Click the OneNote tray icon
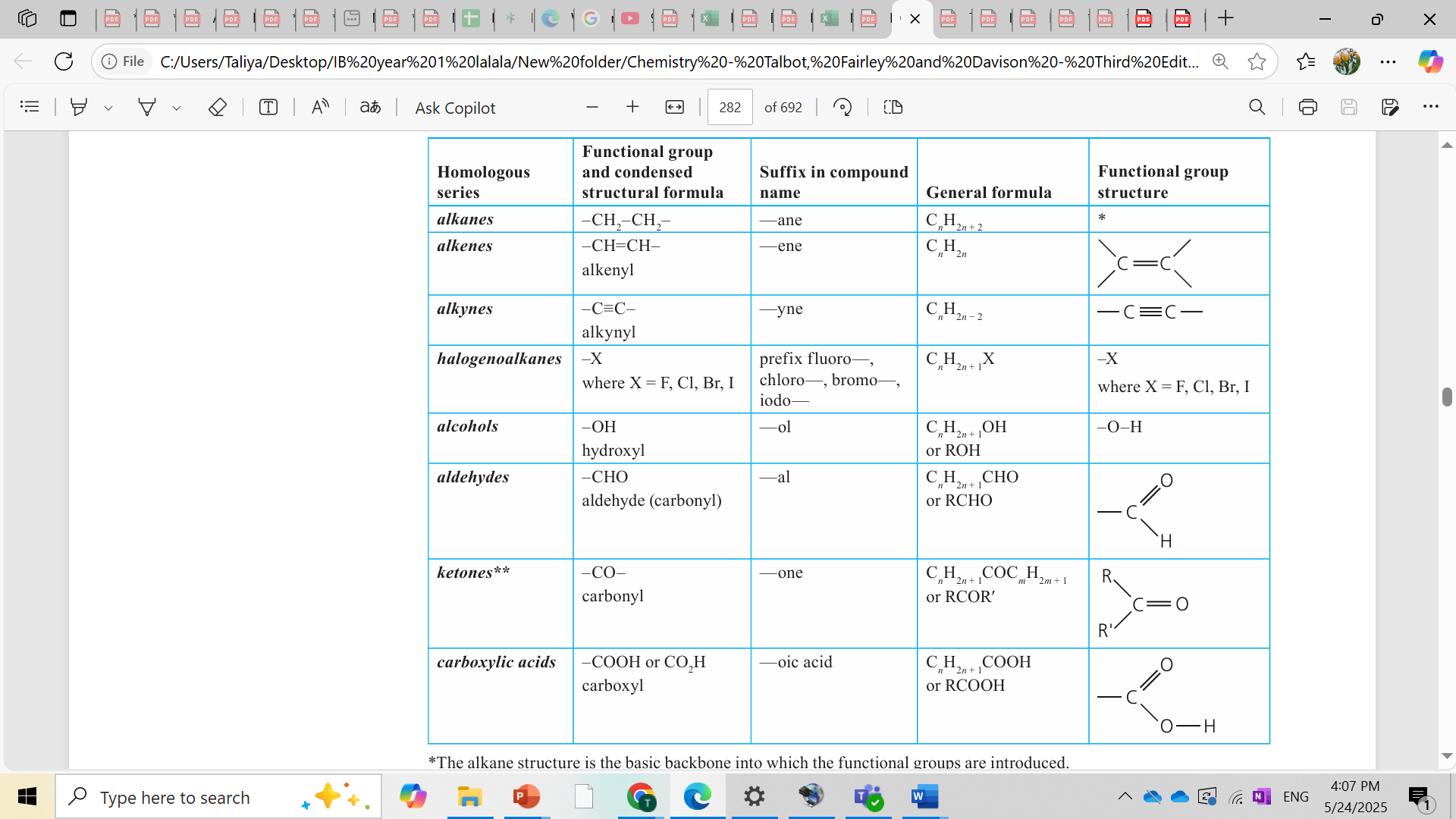The height and width of the screenshot is (819, 1456). (x=1262, y=796)
